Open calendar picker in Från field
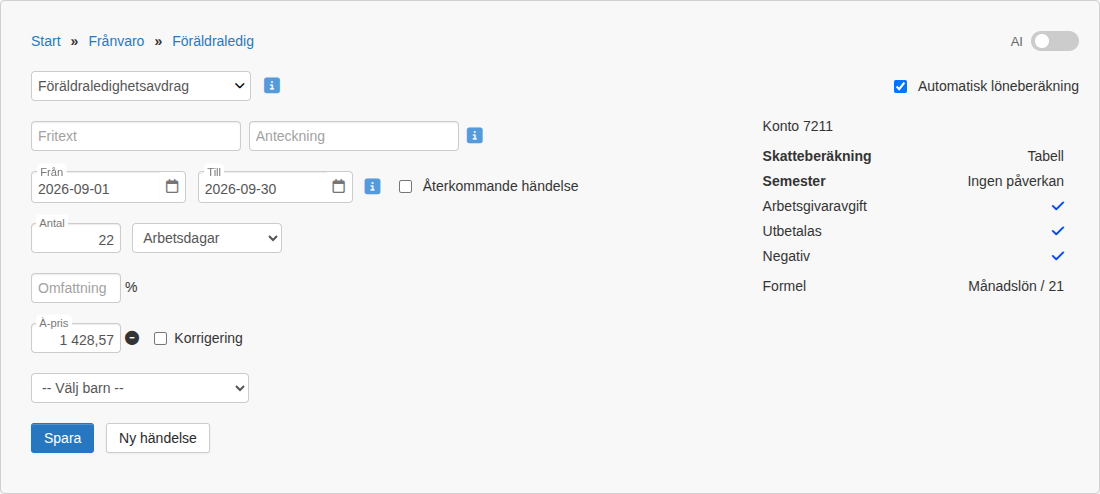The width and height of the screenshot is (1100, 494). click(172, 187)
